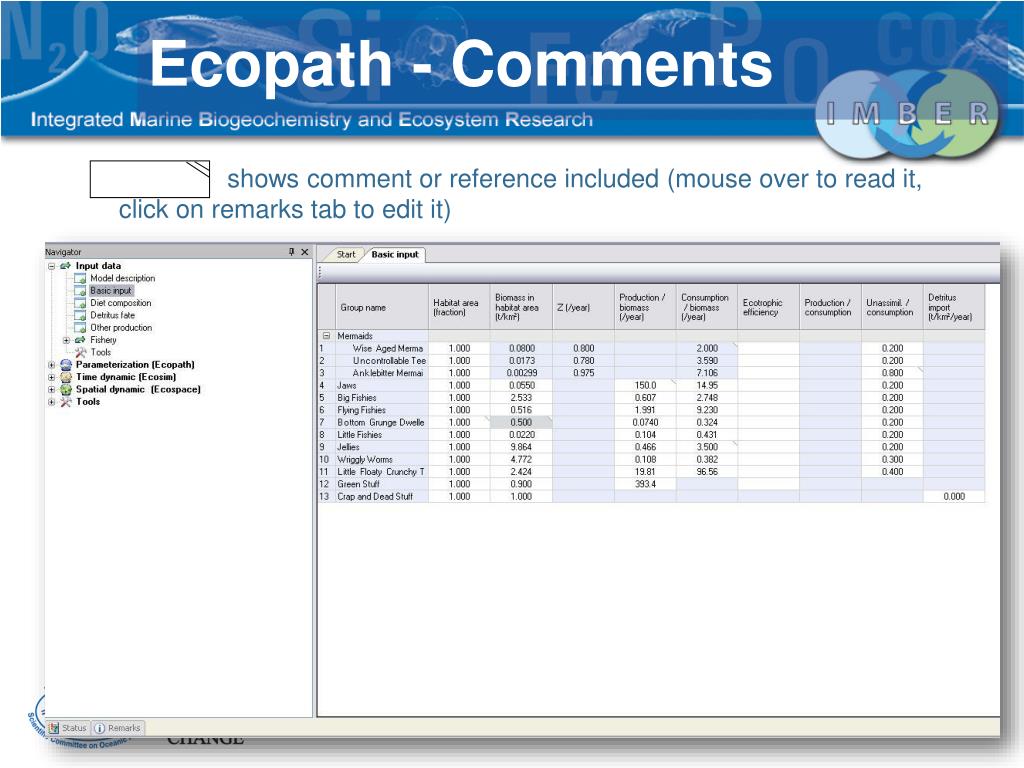Click the Unassimil. / consumption column header
The height and width of the screenshot is (768, 1024).
892,307
